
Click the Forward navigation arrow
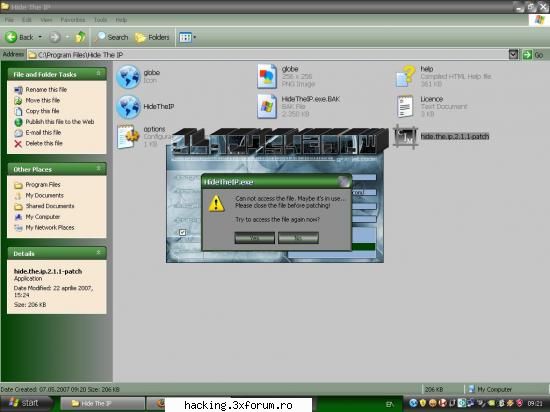[x=54, y=37]
